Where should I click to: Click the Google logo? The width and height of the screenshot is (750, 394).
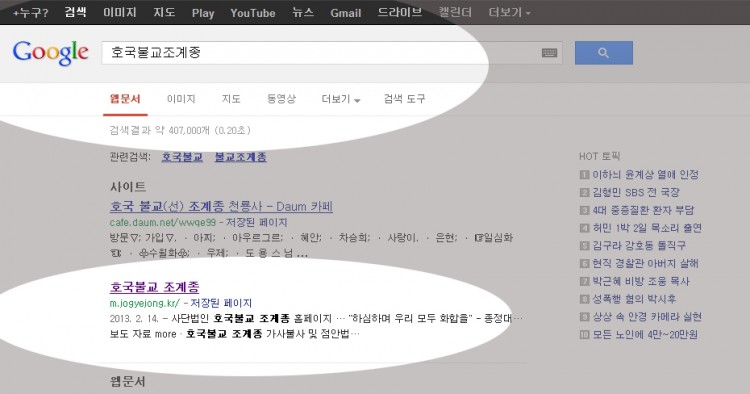click(x=50, y=52)
